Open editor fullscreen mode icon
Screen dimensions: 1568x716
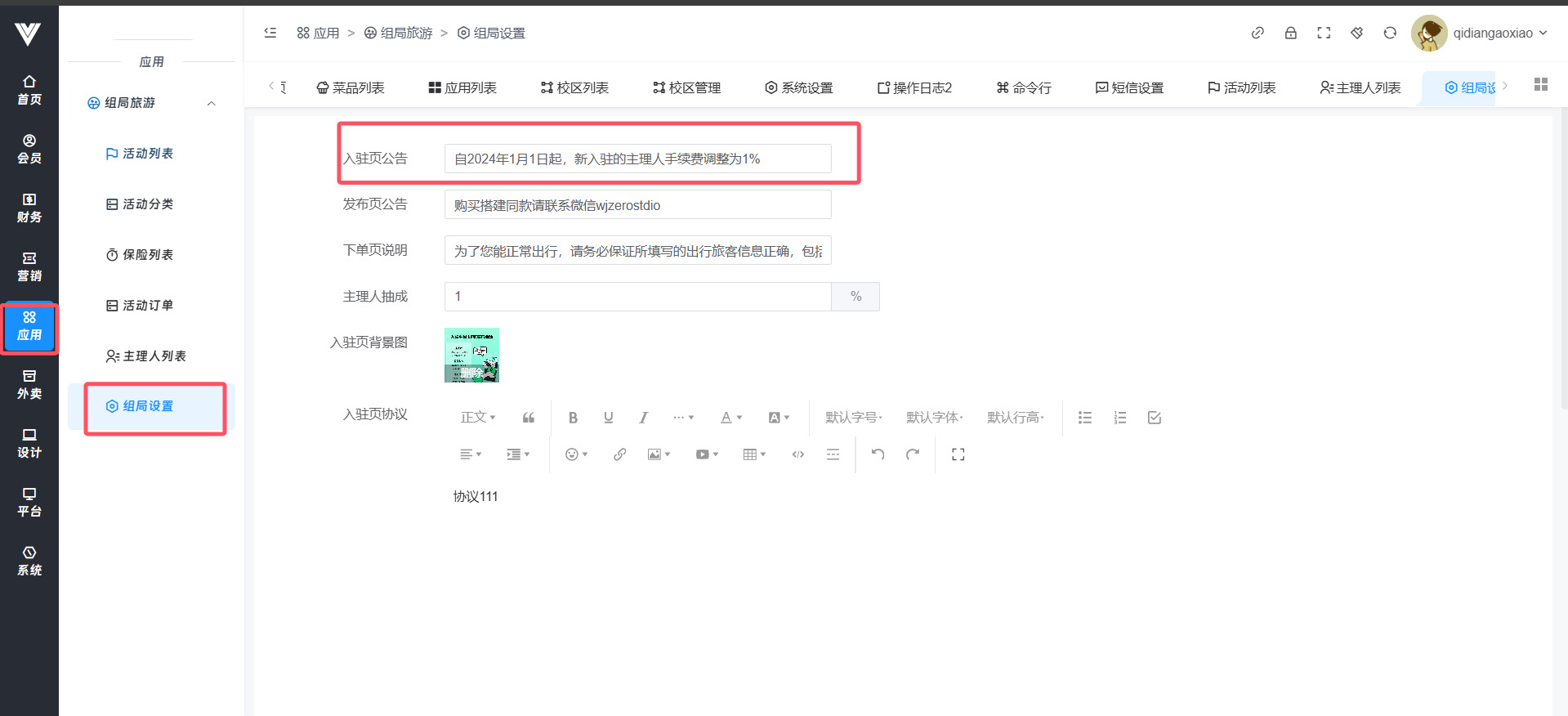(x=958, y=454)
